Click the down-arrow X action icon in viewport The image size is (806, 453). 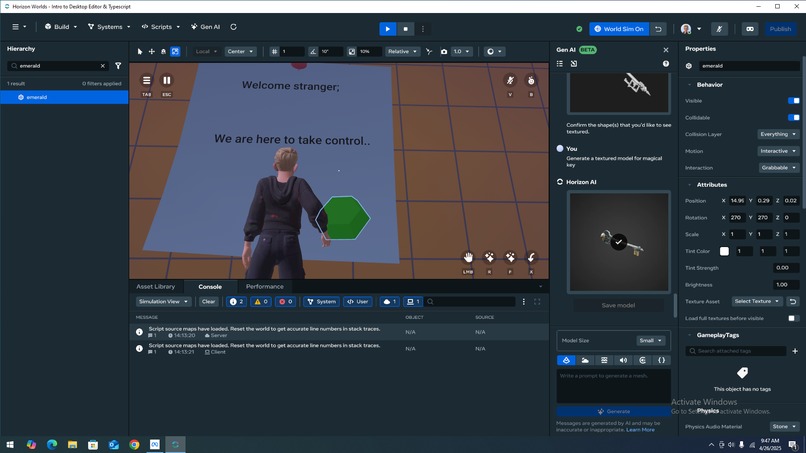(531, 257)
